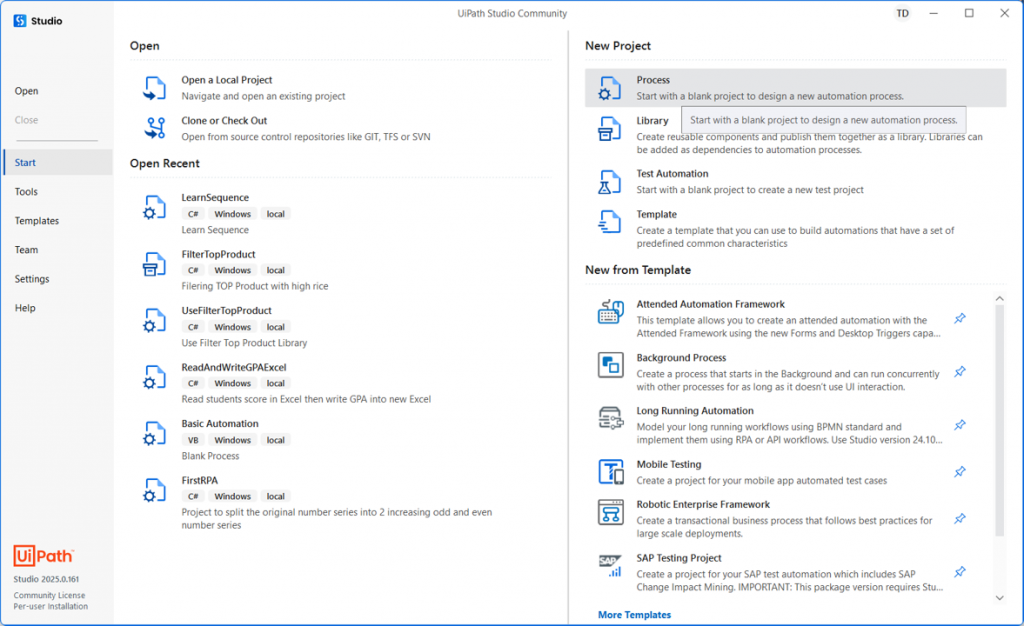Click the VB tag under Basic Automation

[193, 440]
